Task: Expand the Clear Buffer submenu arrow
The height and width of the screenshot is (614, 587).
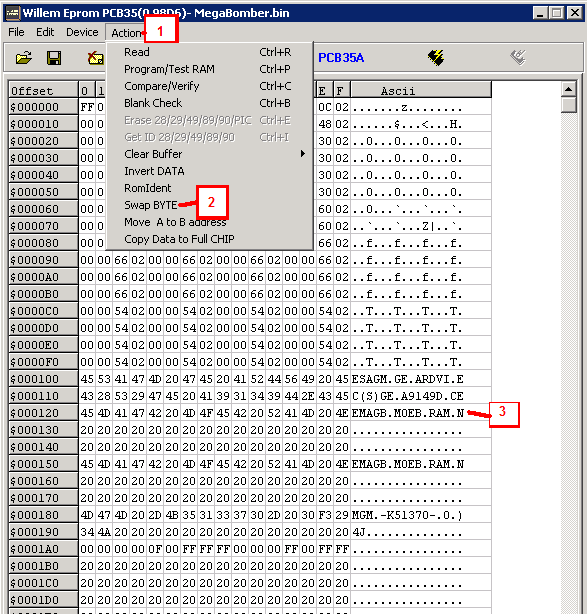Action: pyautogui.click(x=303, y=154)
